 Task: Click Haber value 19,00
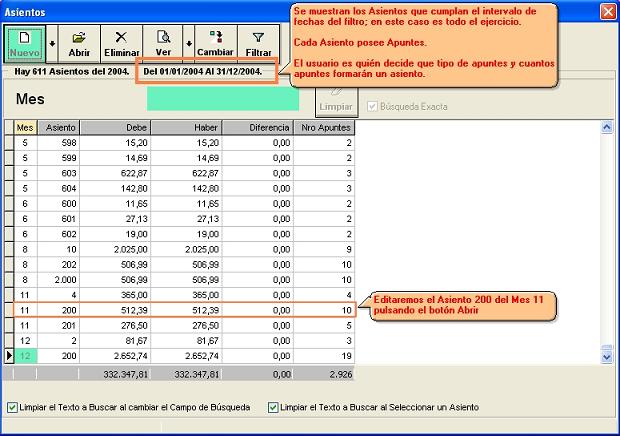pyautogui.click(x=187, y=234)
